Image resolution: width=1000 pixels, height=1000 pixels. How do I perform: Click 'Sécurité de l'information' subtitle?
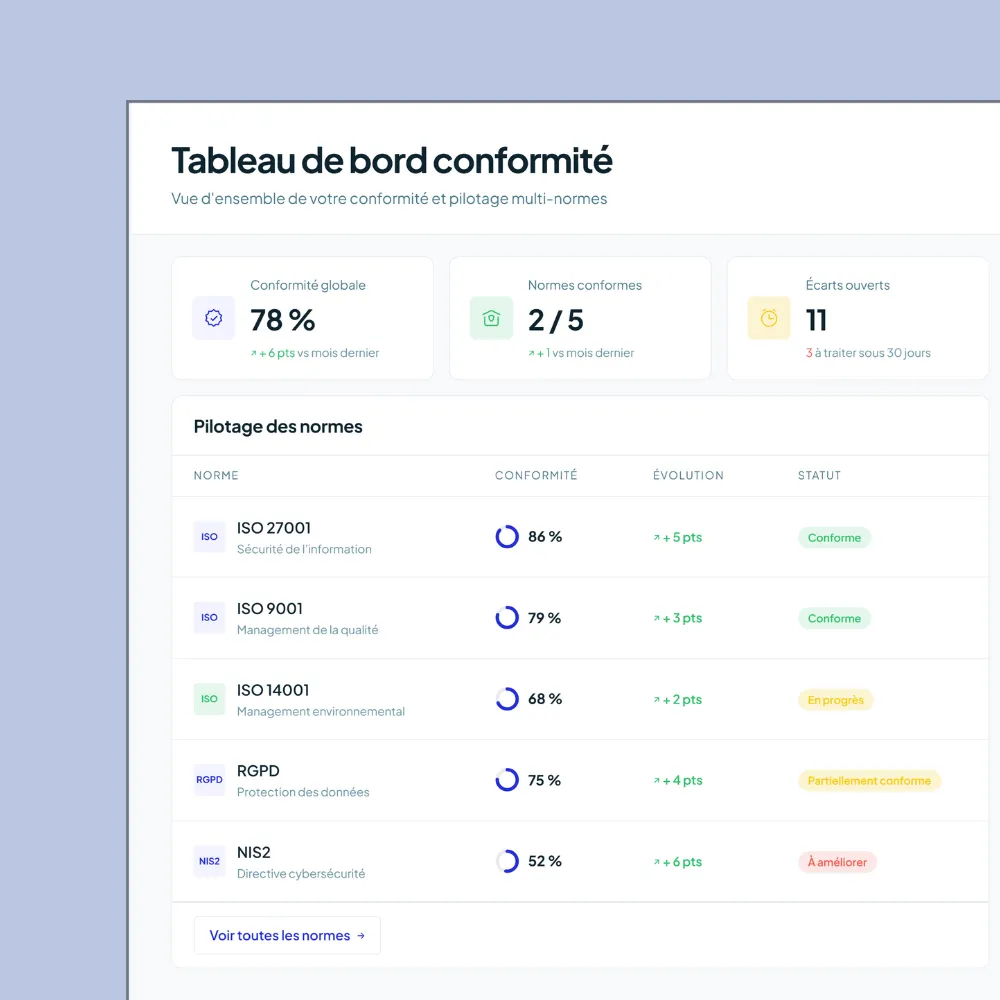coord(304,549)
